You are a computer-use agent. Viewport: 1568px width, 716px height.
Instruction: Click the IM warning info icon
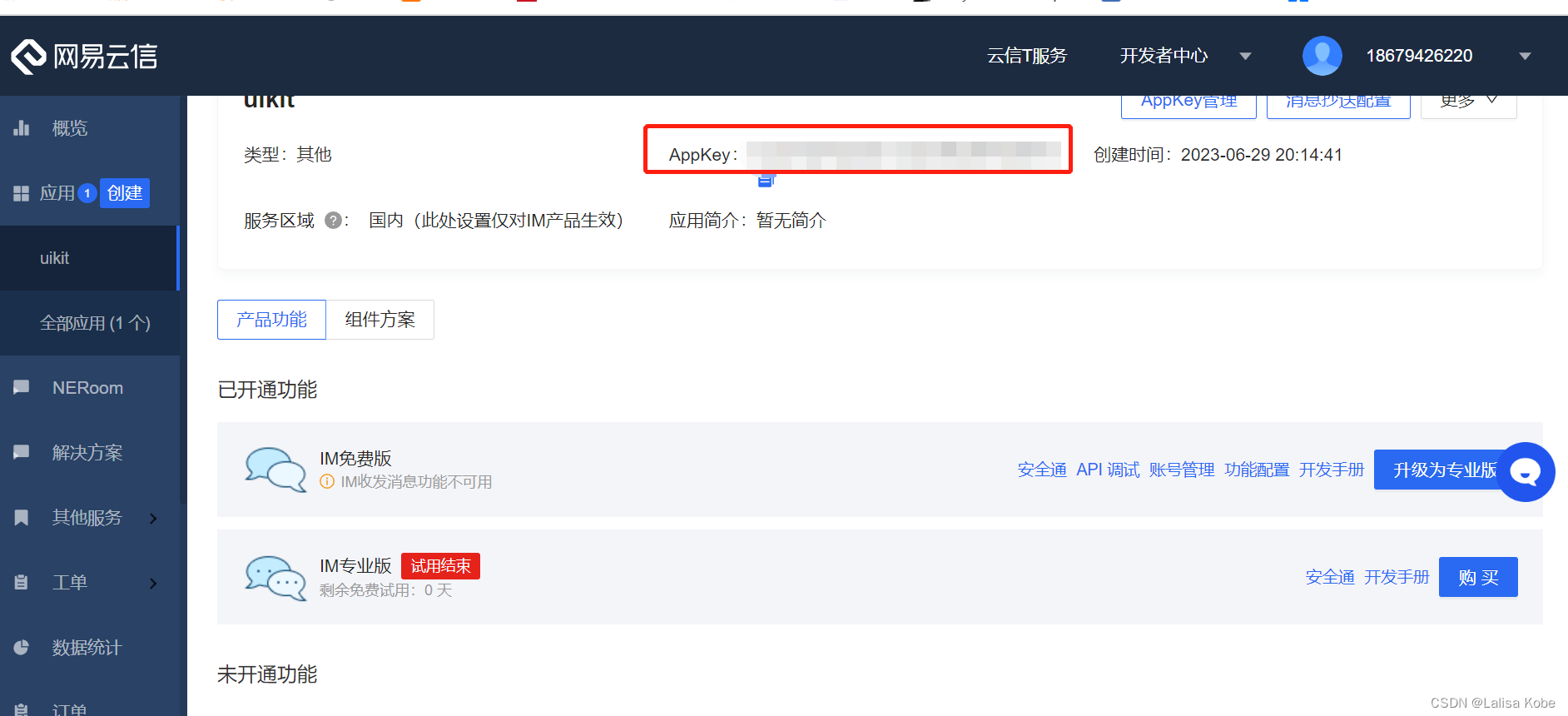[x=327, y=482]
